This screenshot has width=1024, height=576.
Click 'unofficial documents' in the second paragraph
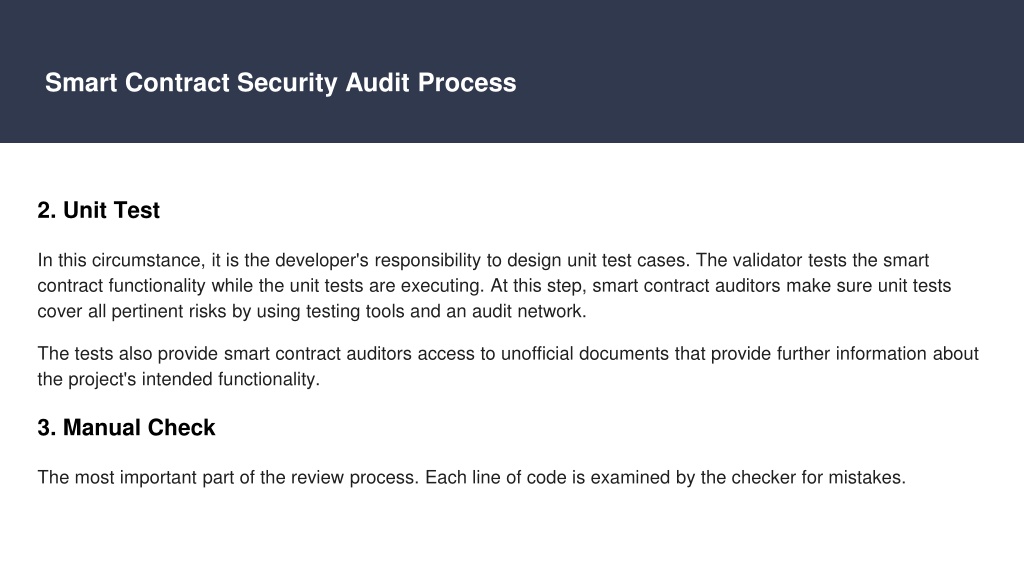pyautogui.click(x=584, y=354)
